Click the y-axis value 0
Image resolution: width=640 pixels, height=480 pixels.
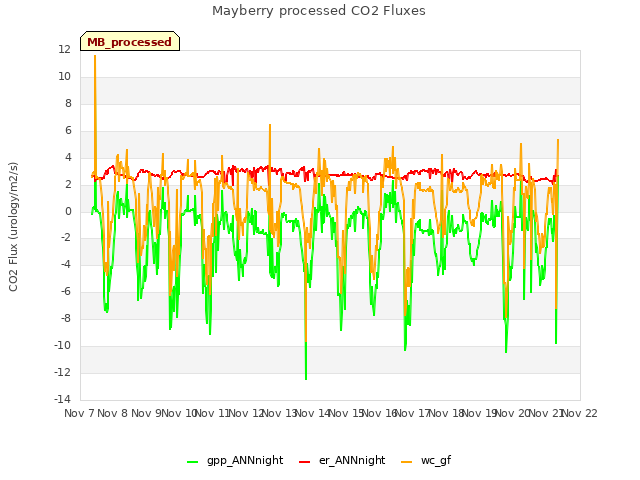(x=68, y=211)
